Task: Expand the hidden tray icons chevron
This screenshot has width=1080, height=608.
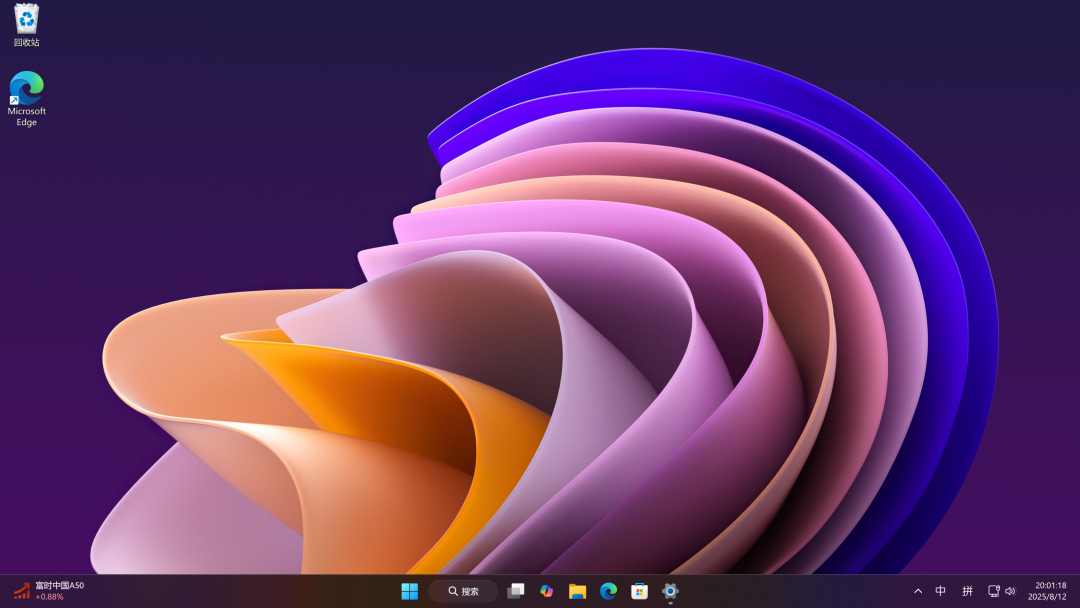Action: (x=918, y=591)
